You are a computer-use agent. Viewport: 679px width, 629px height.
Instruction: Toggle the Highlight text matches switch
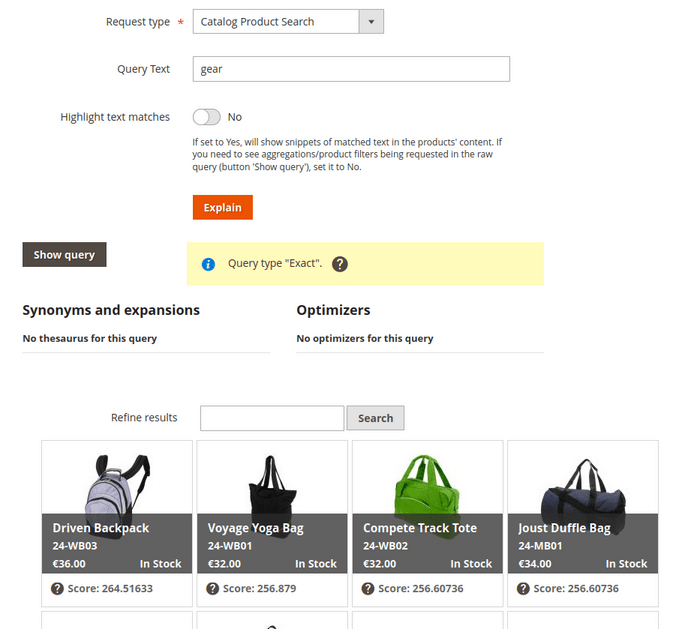pyautogui.click(x=206, y=117)
